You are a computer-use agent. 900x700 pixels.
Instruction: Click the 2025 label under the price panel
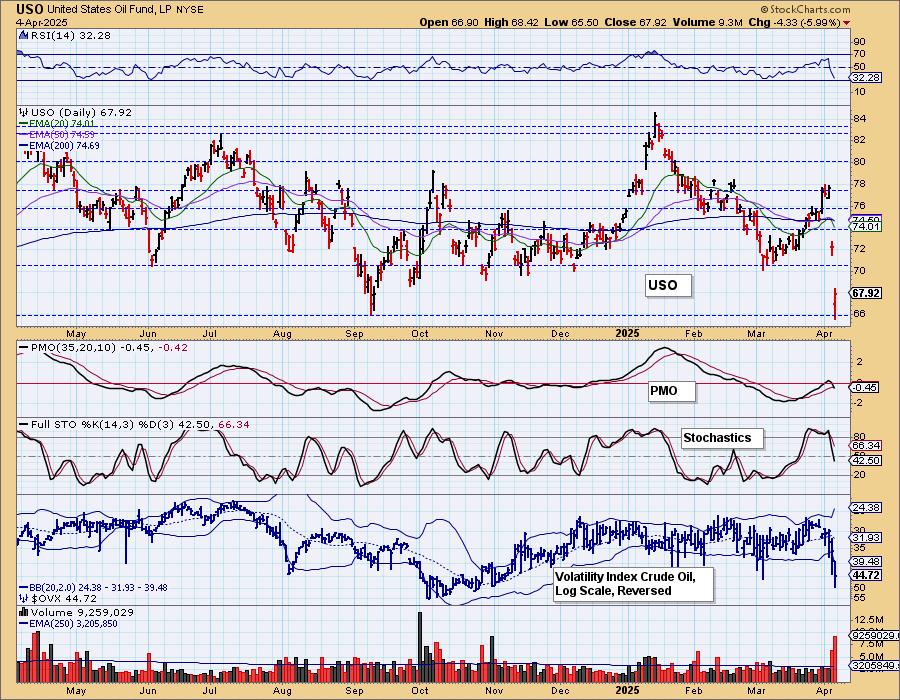627,333
